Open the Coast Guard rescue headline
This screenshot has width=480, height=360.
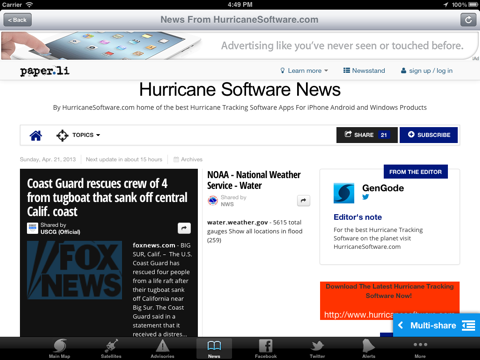[107, 197]
